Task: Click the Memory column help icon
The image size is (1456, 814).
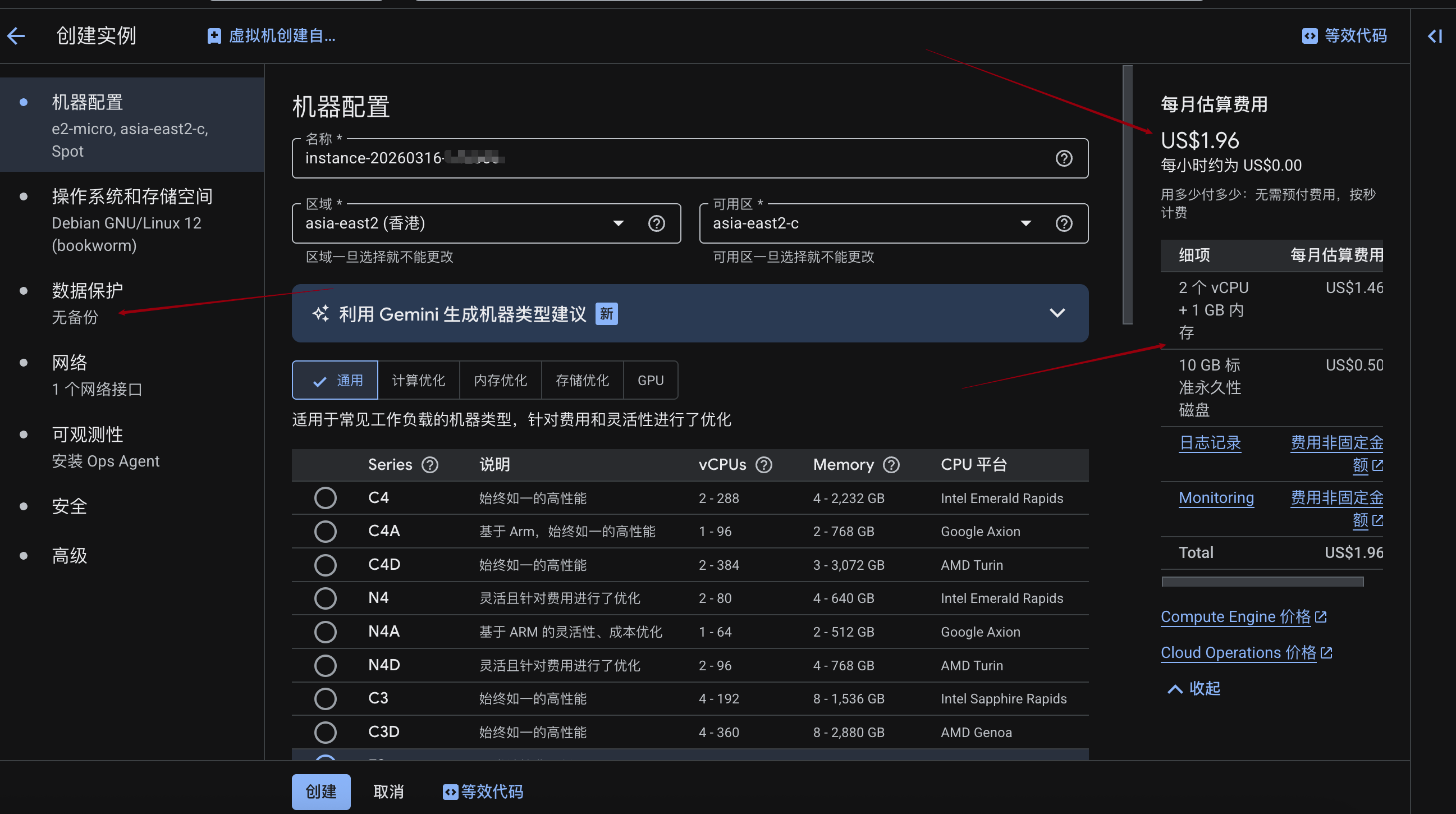Action: coord(891,465)
